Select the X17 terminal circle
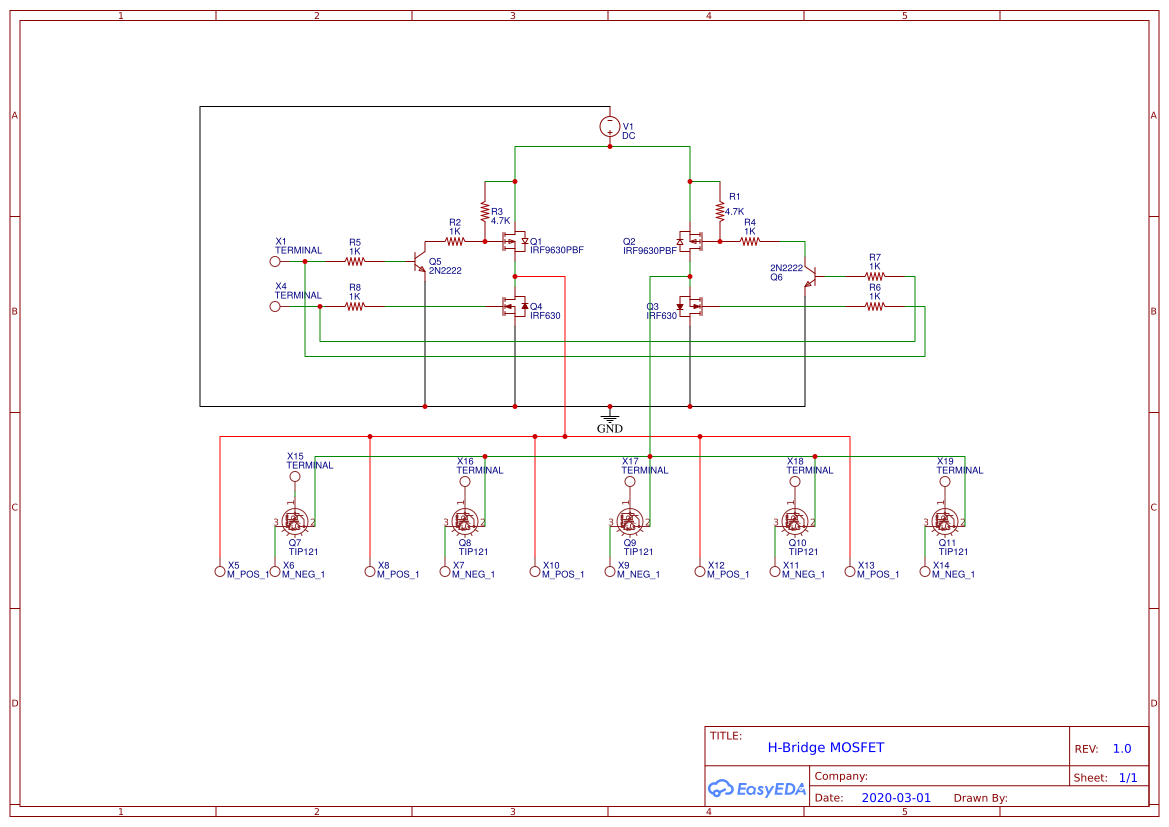Screen dimensions: 1169x827 tap(630, 482)
